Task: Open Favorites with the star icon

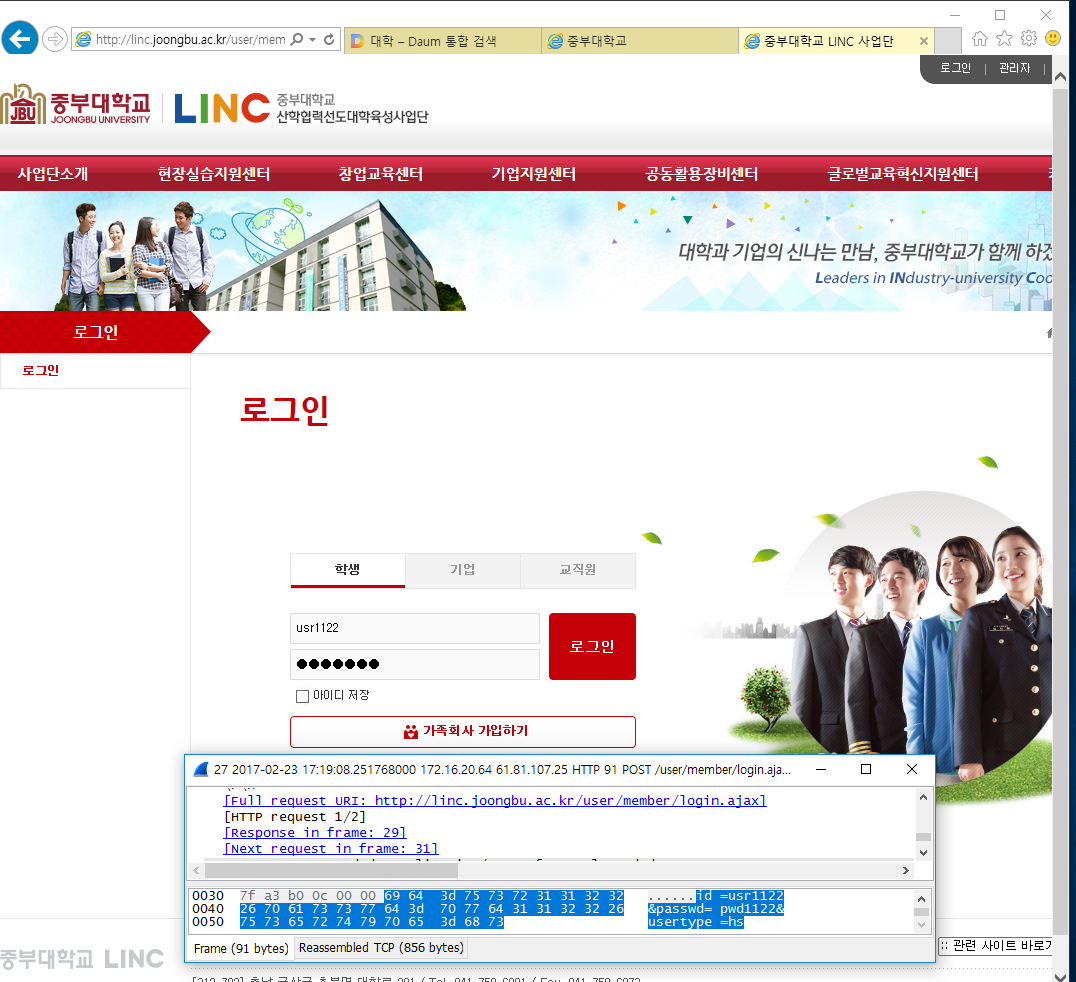Action: (x=1004, y=39)
